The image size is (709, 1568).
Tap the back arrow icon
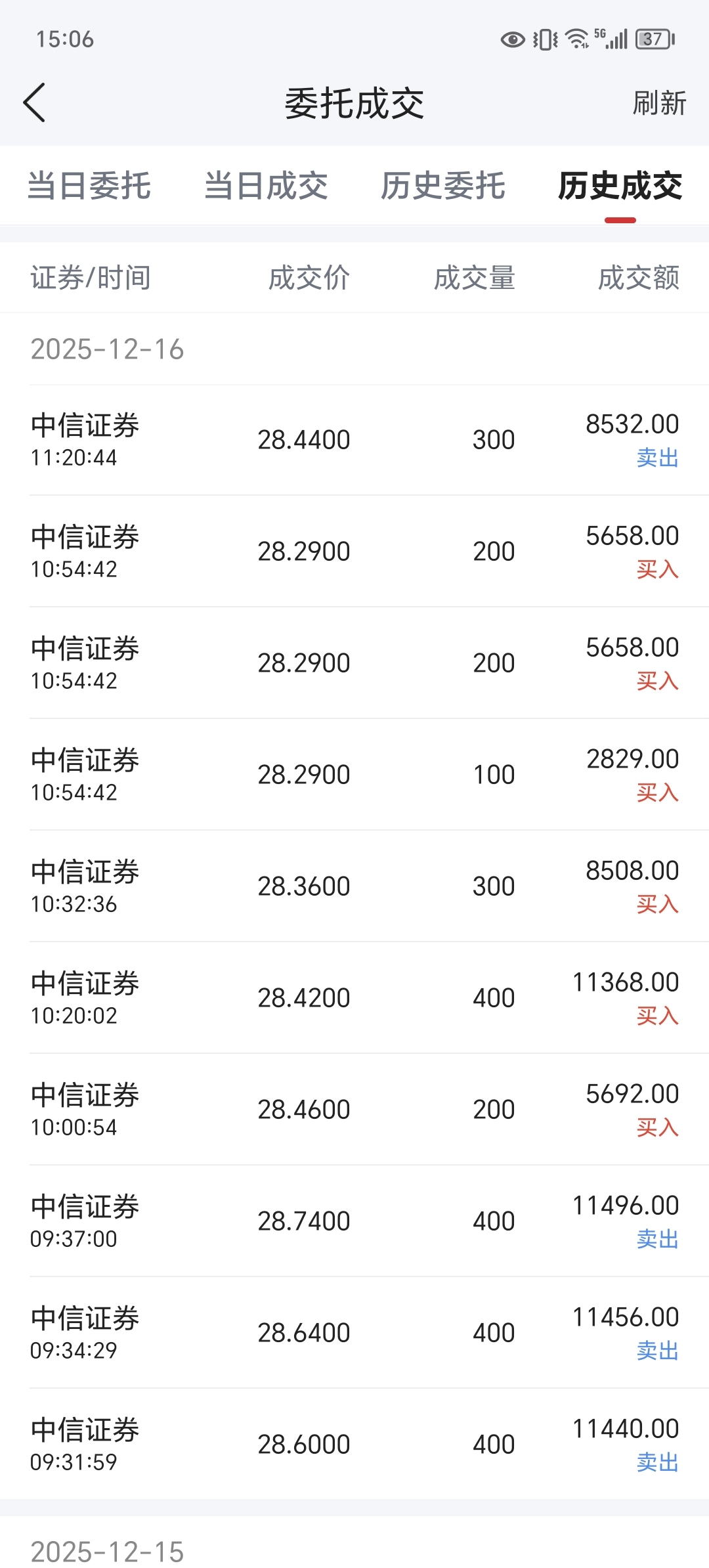tap(34, 102)
